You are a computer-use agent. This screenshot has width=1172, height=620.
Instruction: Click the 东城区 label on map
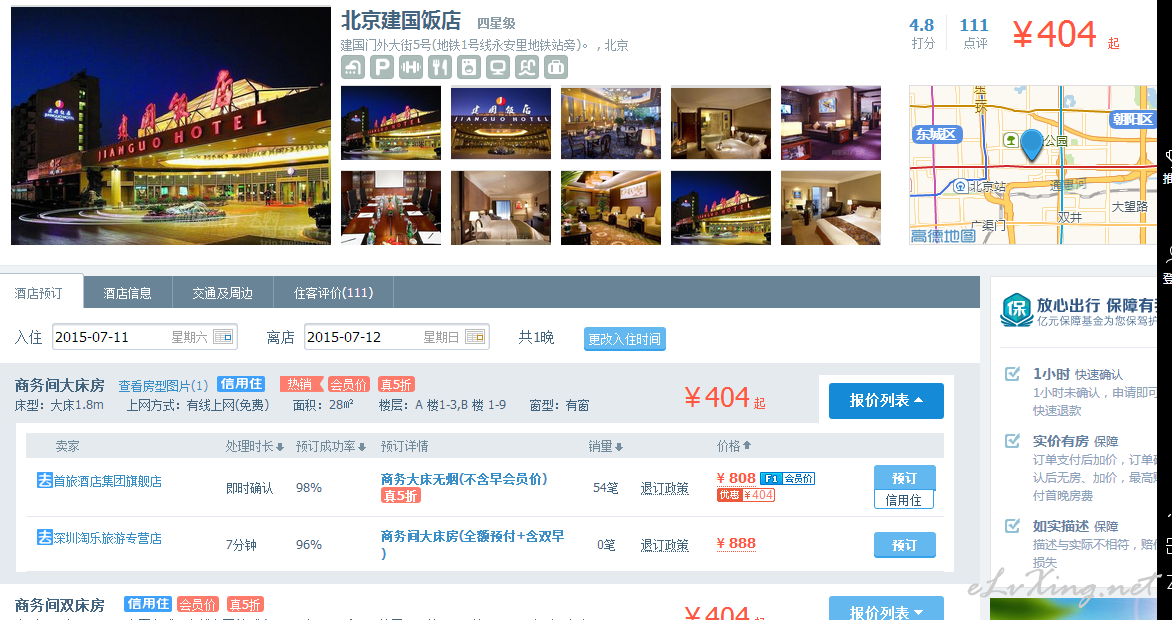936,135
